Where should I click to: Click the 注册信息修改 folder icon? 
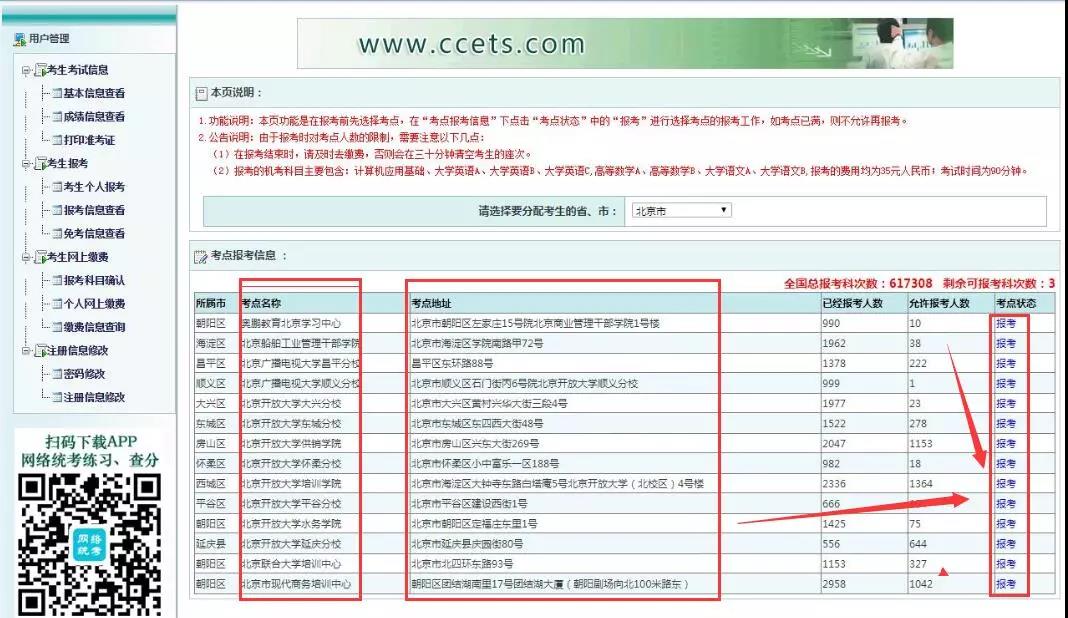40,350
